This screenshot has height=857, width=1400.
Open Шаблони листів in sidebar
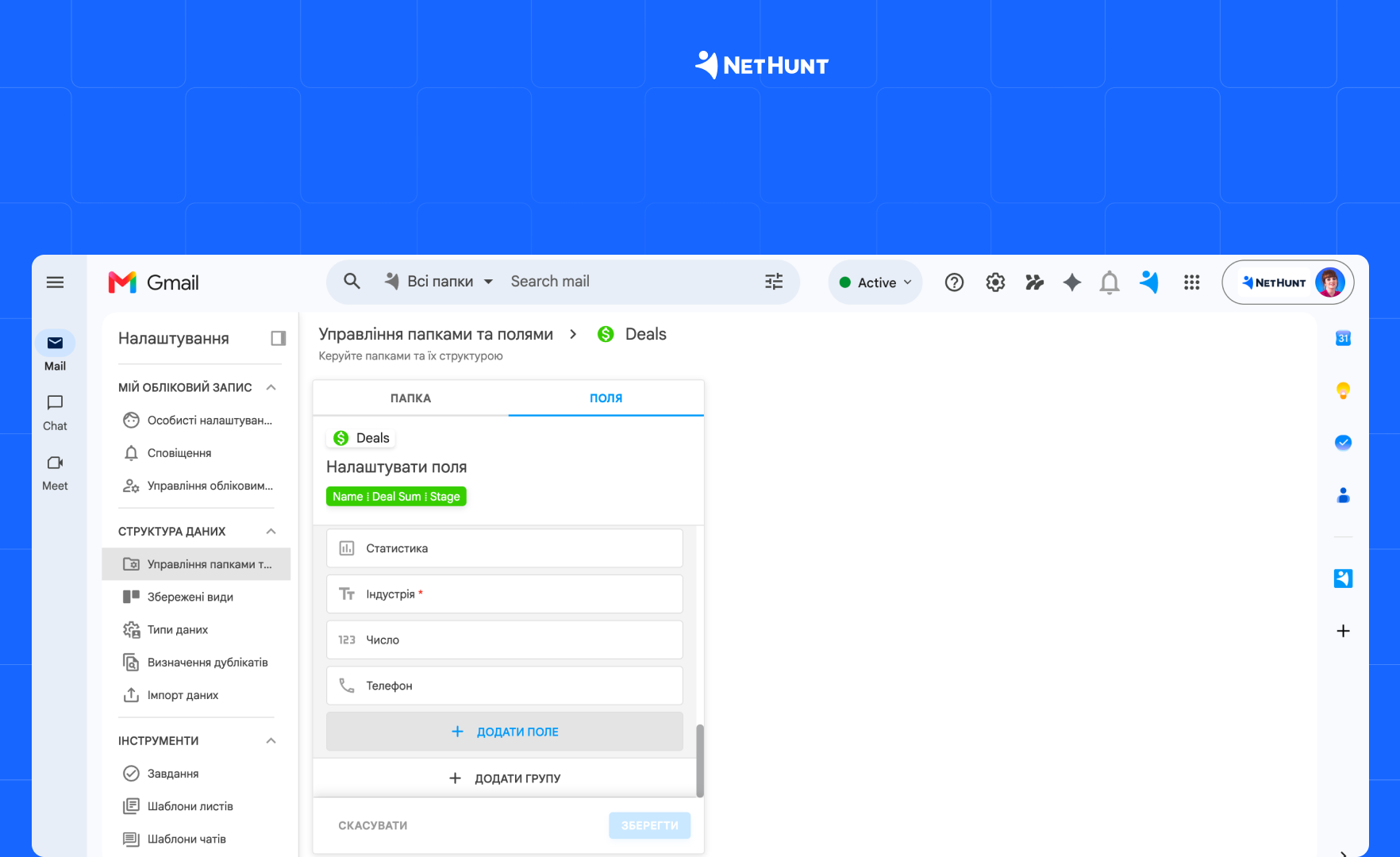point(197,806)
